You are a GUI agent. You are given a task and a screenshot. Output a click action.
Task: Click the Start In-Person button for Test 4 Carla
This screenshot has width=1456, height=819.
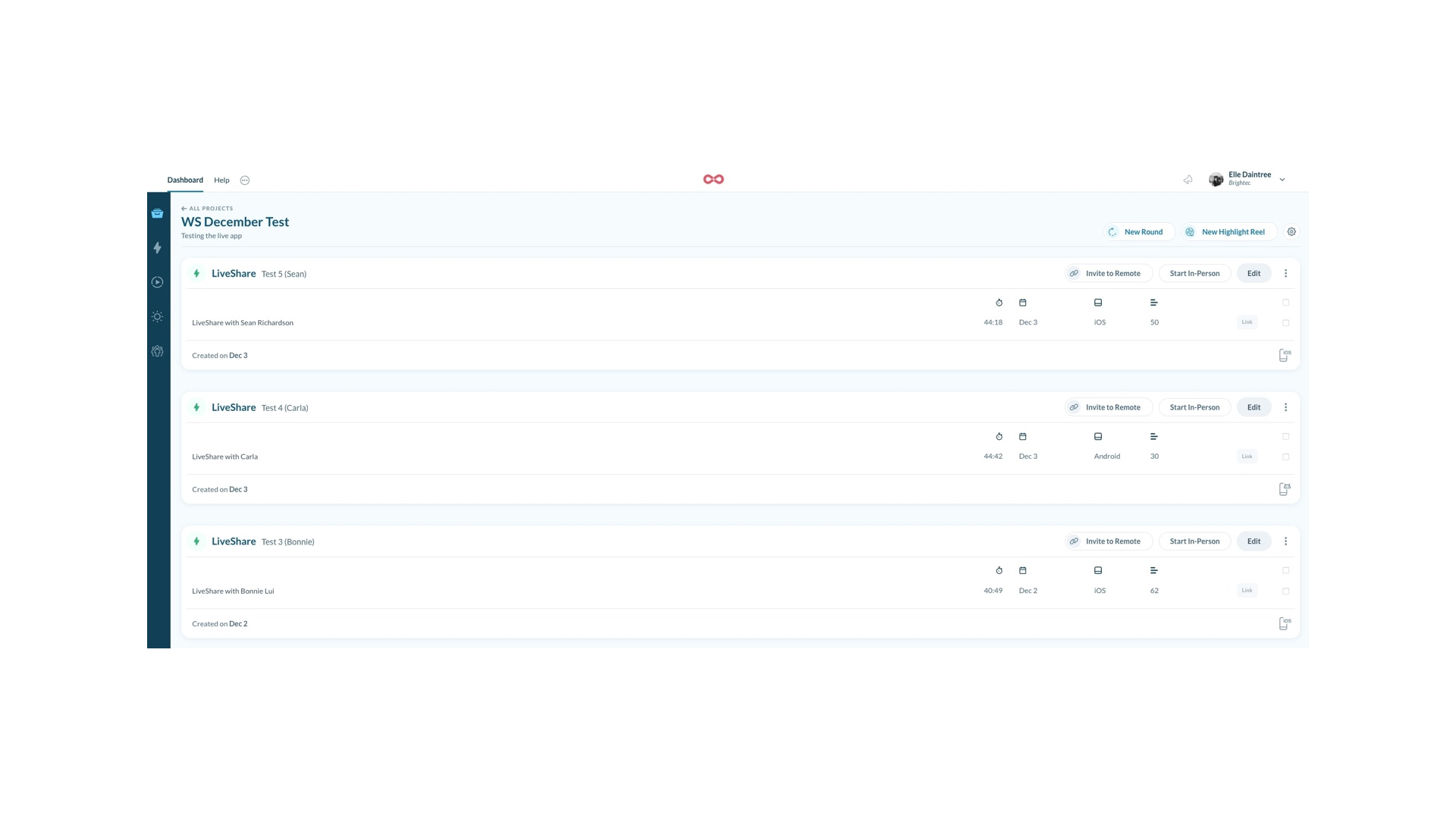point(1195,407)
